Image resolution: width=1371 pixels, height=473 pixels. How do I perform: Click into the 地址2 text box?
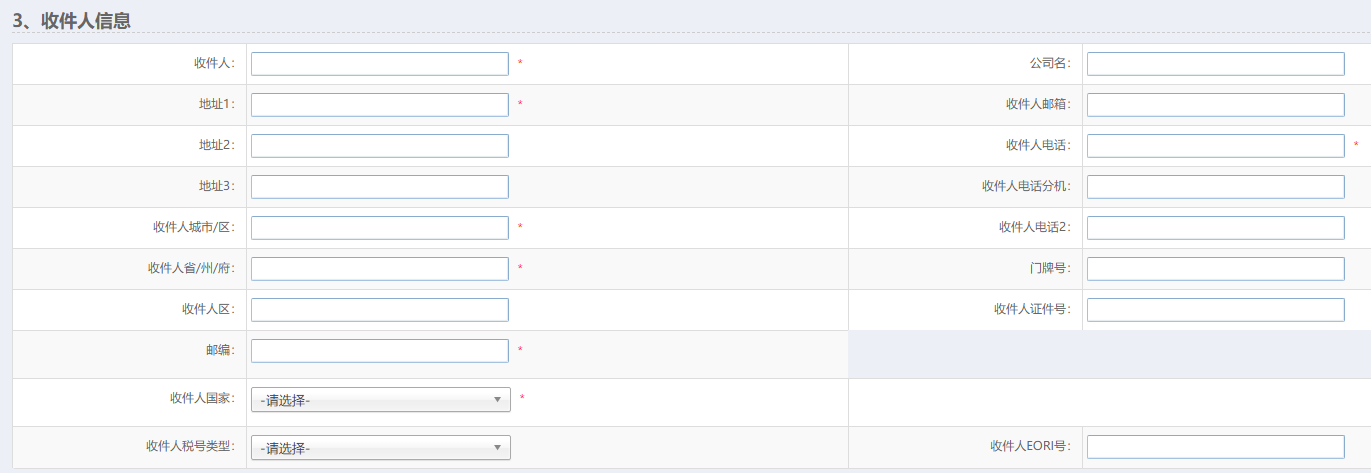click(379, 146)
